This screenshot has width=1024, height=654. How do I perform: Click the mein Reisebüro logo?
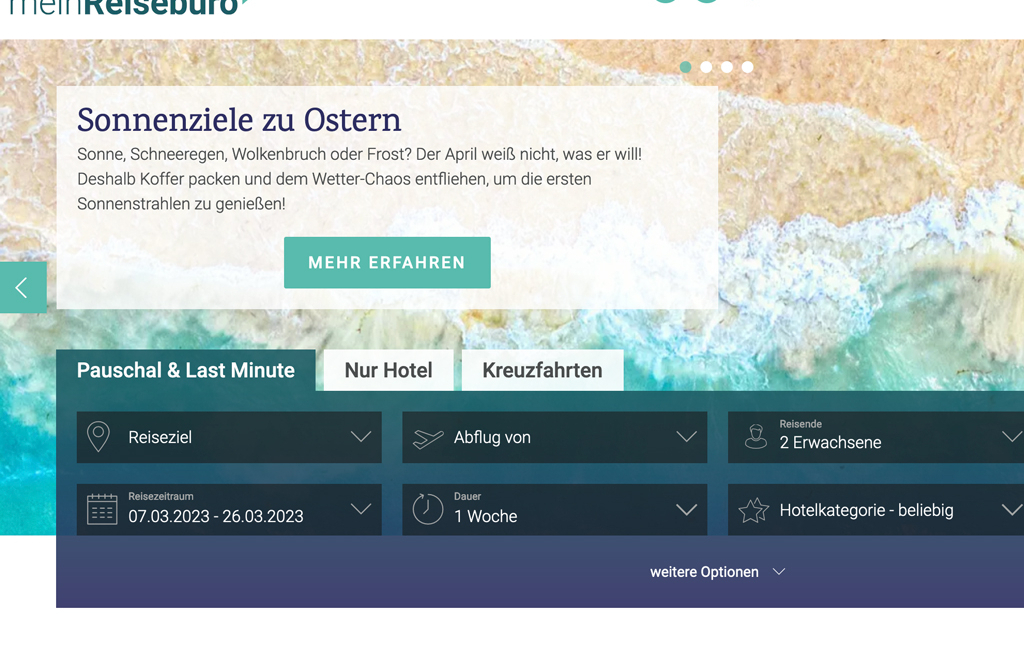[128, 8]
